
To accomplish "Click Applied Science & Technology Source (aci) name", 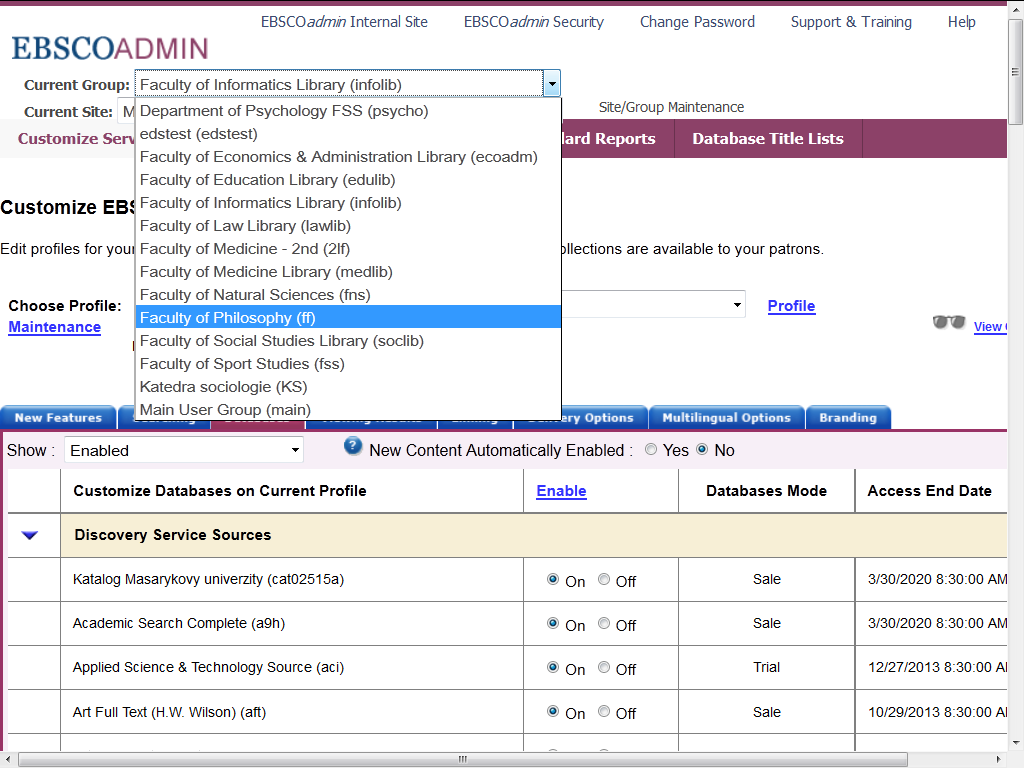I will click(208, 667).
